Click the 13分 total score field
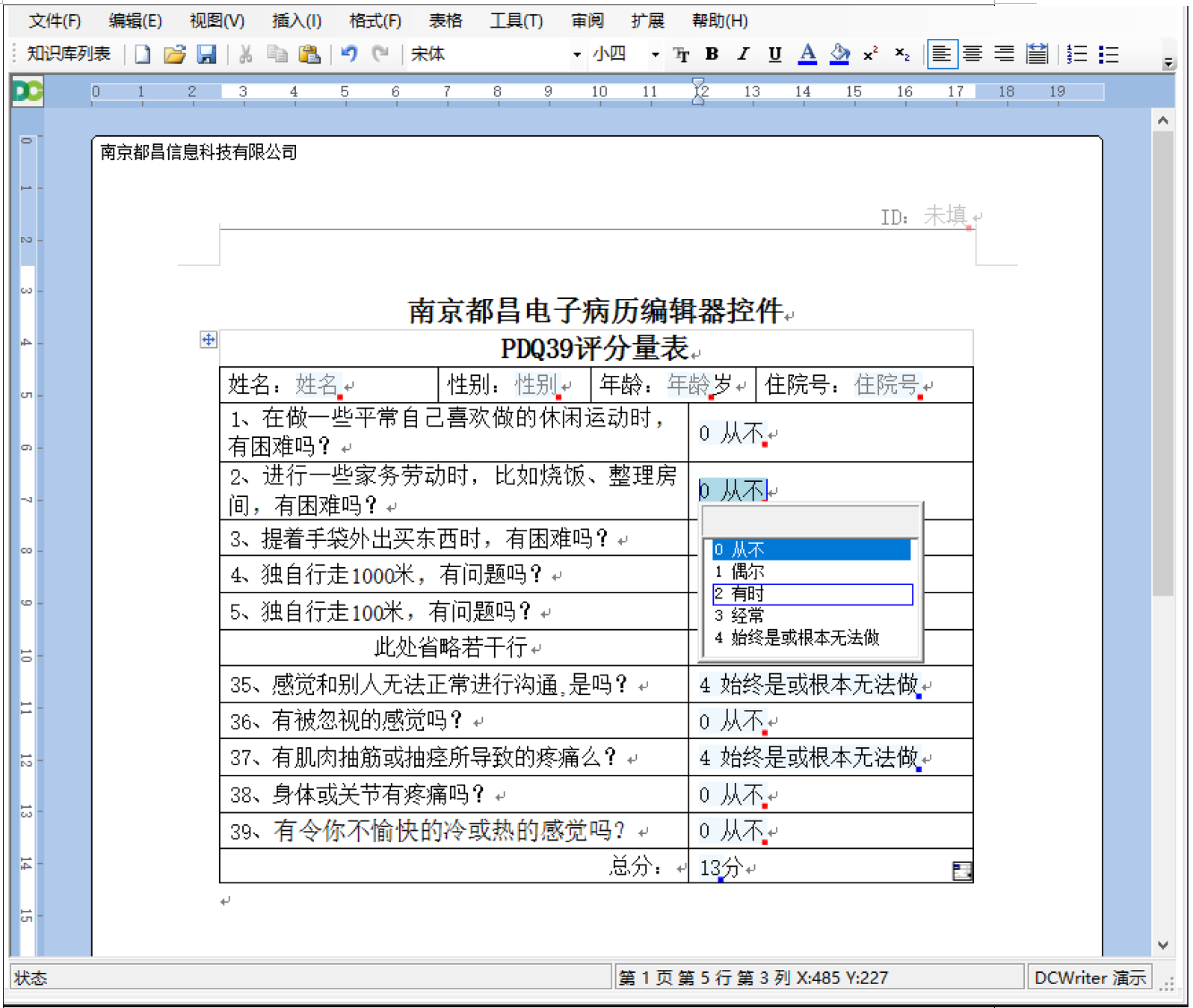The height and width of the screenshot is (1008, 1193). click(721, 868)
